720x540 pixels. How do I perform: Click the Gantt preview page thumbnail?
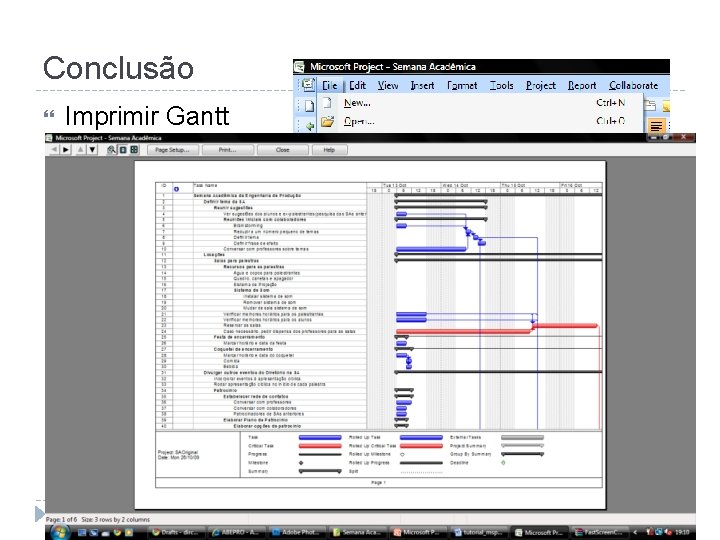point(370,335)
